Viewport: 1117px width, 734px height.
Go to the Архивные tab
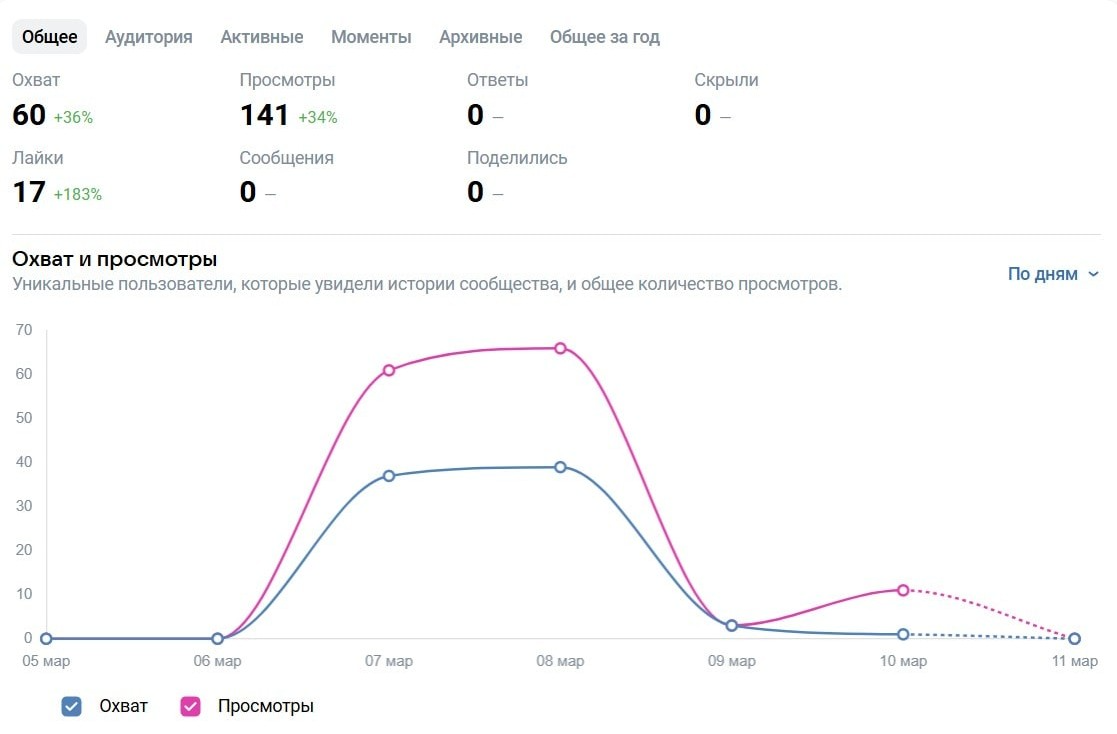click(x=480, y=37)
